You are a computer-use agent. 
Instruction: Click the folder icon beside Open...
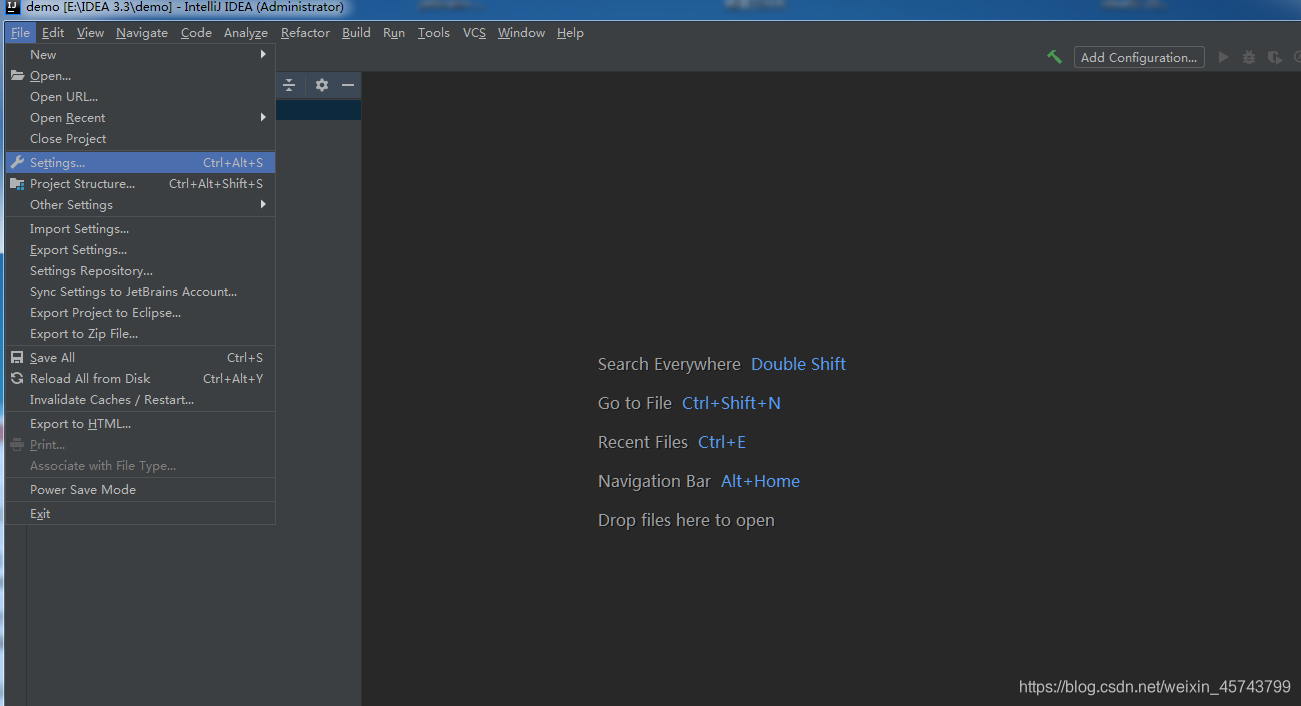(17, 76)
